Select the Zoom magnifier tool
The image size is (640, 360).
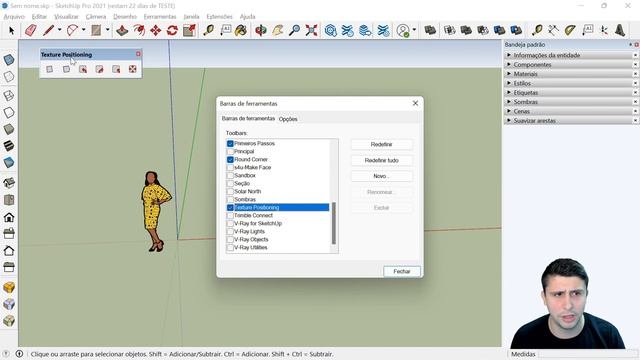[294, 31]
